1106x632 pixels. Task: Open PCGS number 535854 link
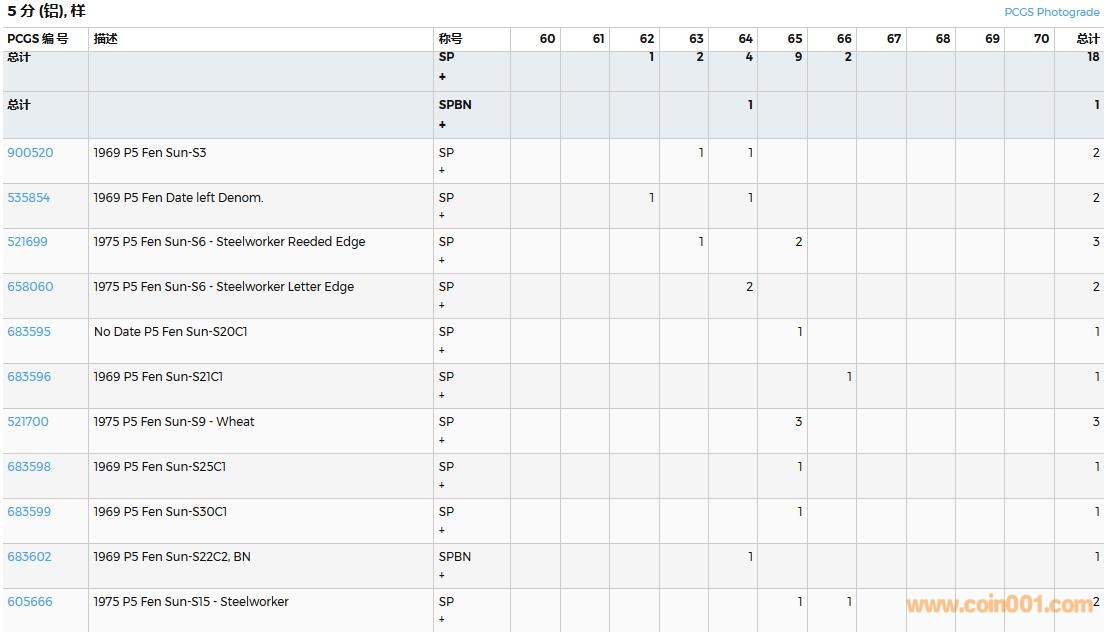click(x=29, y=198)
